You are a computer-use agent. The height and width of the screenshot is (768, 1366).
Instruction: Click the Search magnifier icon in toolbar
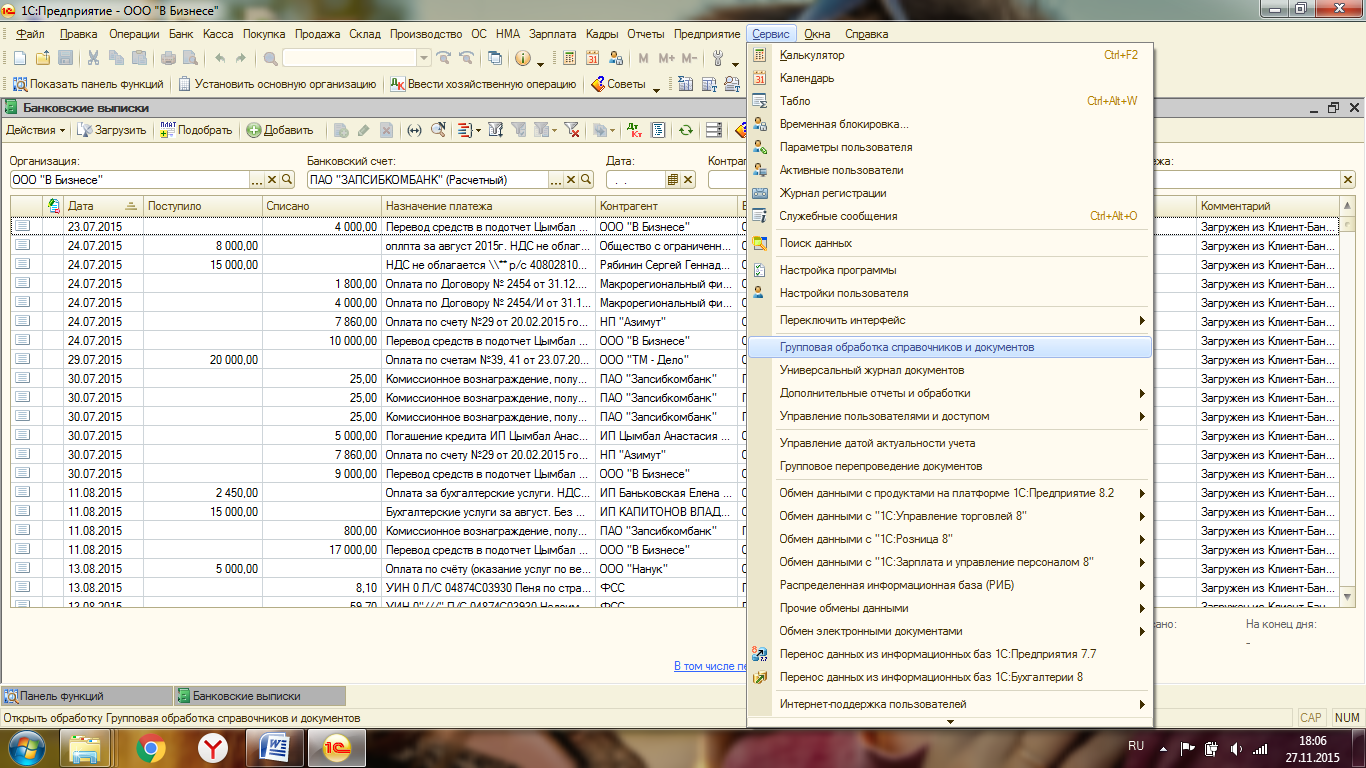[x=270, y=58]
